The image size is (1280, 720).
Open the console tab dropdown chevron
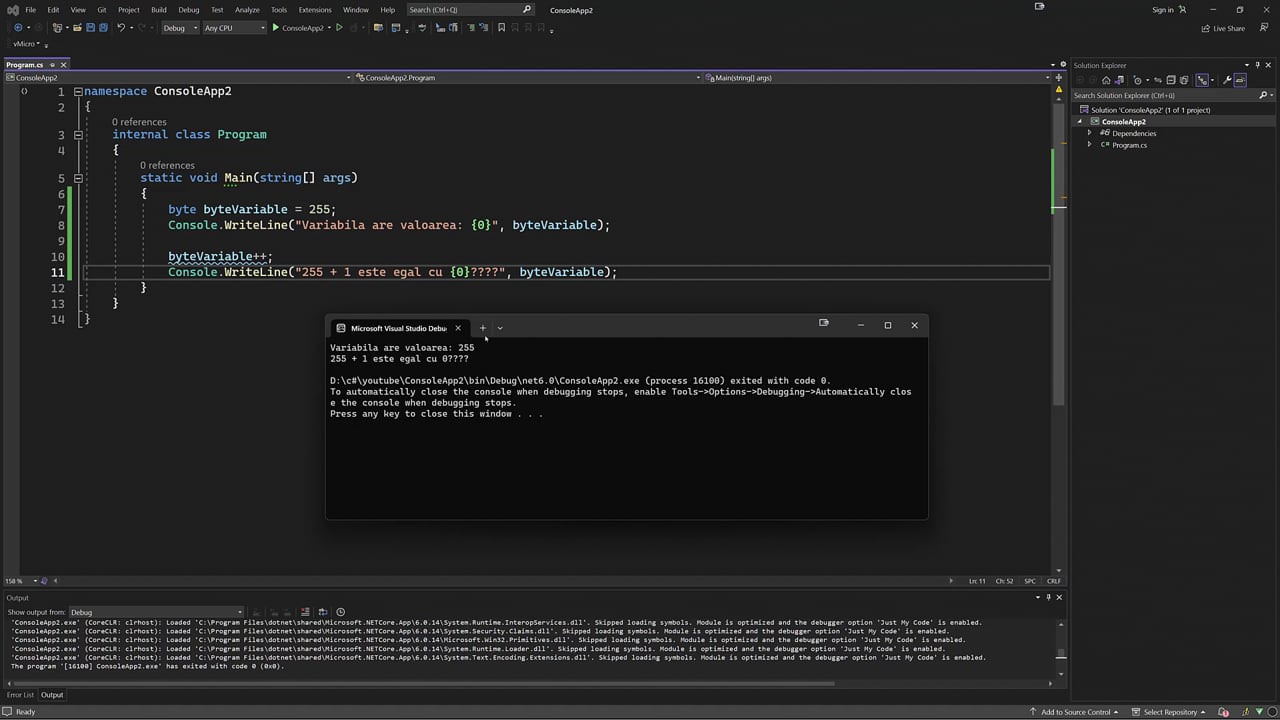pos(500,328)
